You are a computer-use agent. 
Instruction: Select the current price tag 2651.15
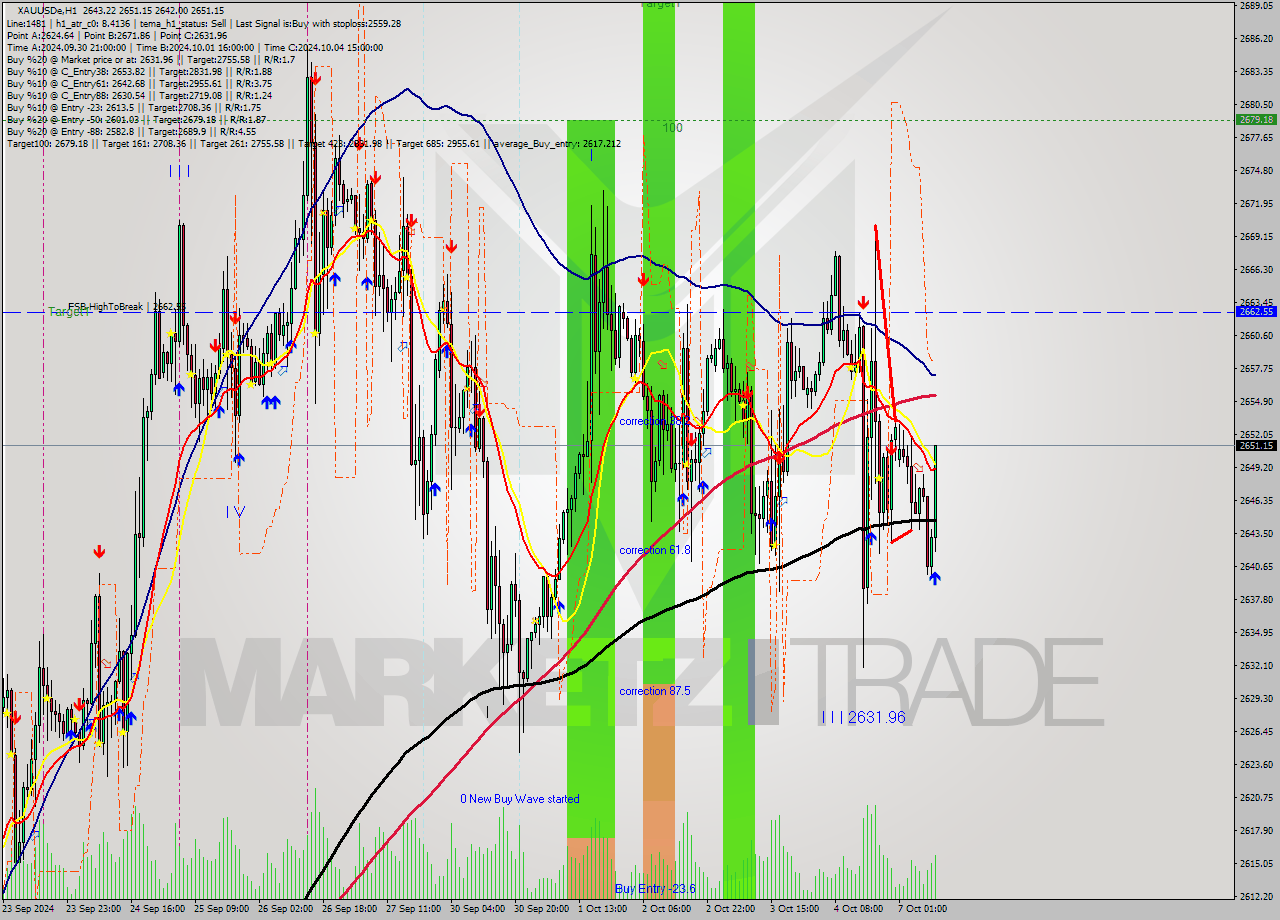point(1256,445)
